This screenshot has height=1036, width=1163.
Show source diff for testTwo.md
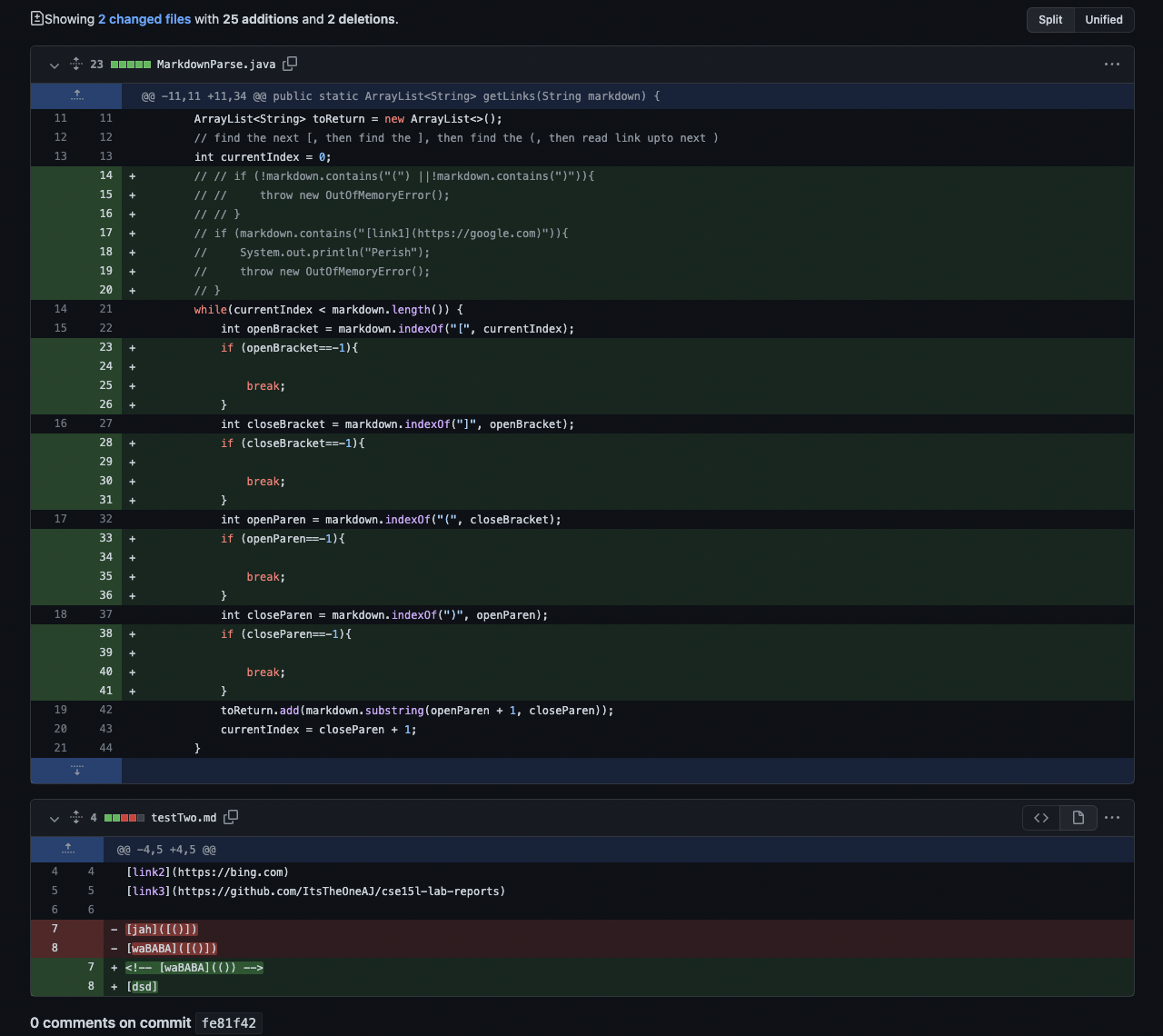(1041, 818)
